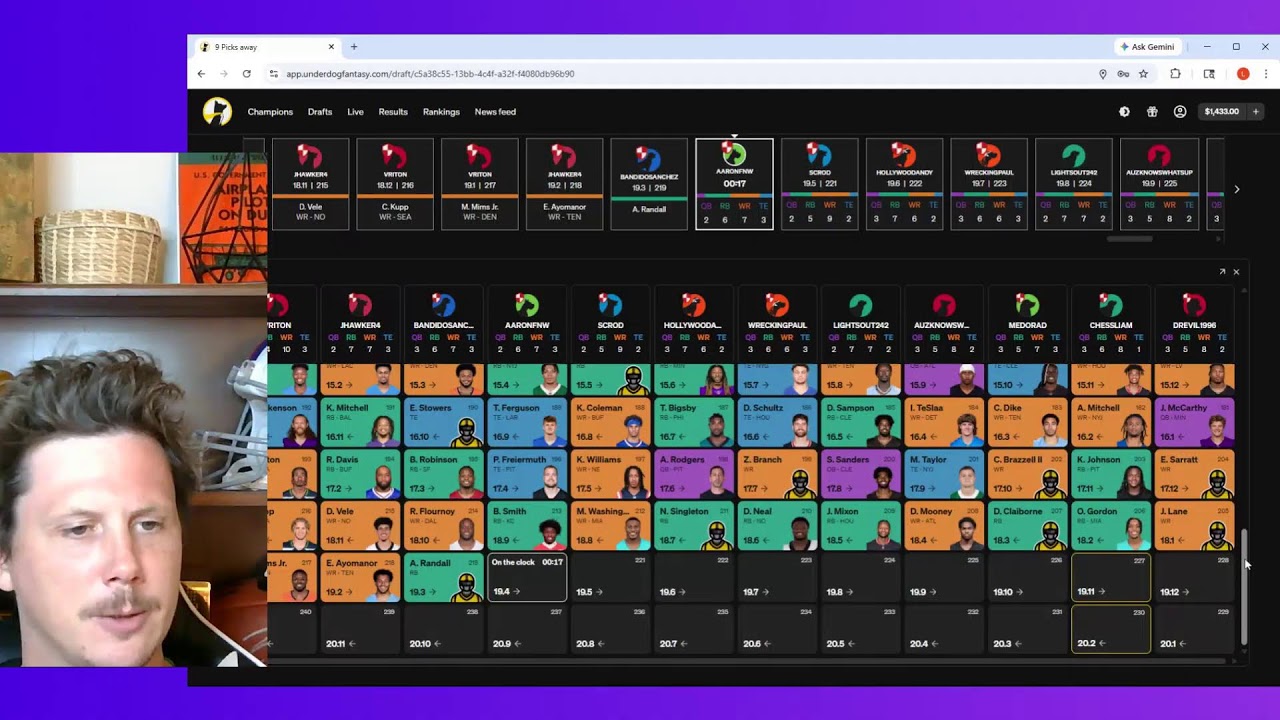Select the On the clock 19.4 cell
Viewport: 1280px width, 720px height.
527,577
